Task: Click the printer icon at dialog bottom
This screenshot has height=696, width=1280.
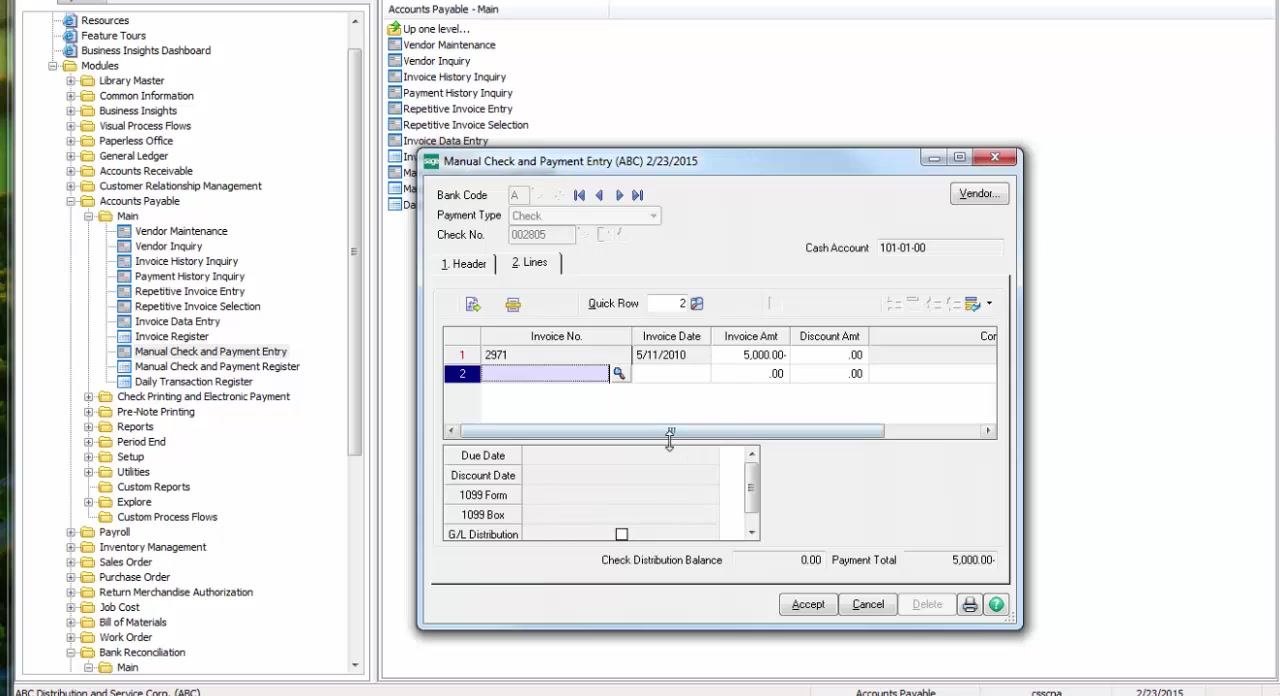Action: click(969, 604)
